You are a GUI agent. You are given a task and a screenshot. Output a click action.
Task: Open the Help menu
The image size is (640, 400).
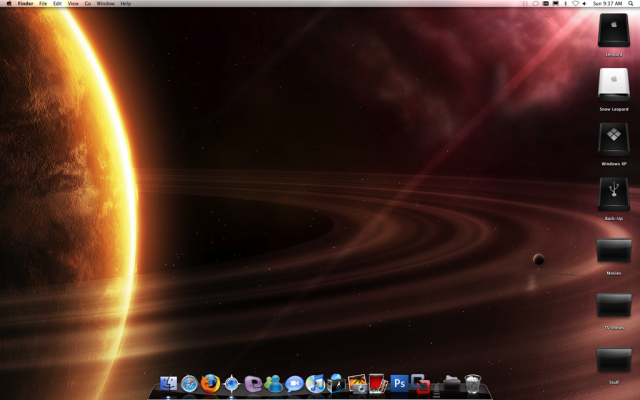(126, 4)
